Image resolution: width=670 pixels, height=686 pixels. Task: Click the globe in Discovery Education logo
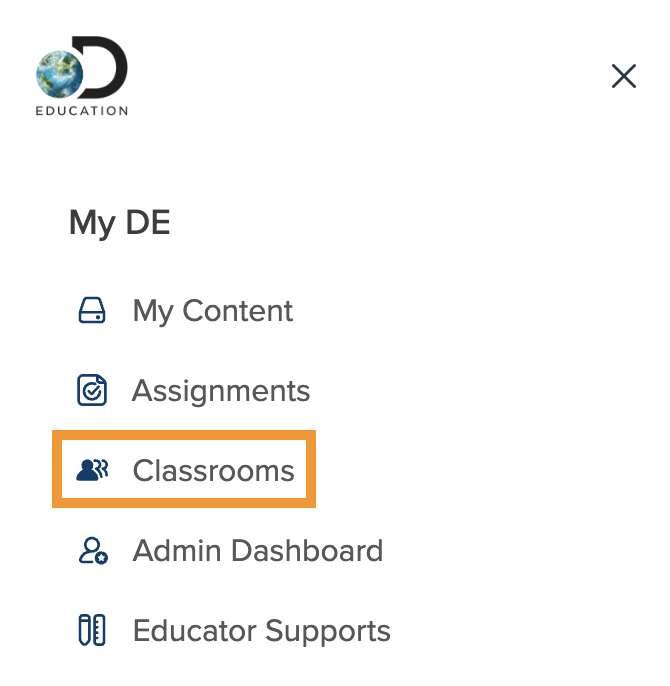60,74
